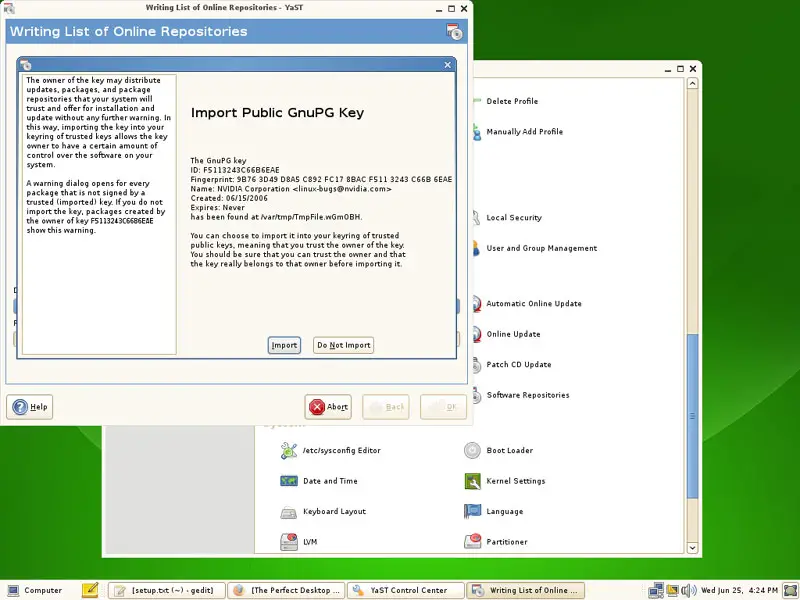The height and width of the screenshot is (600, 800).
Task: Click the note-taking pencil icon in taskbar
Action: 90,590
